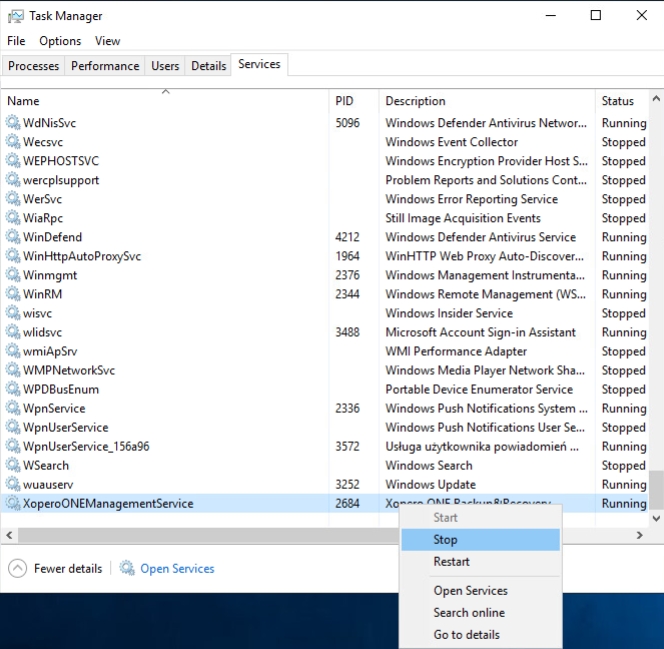
Task: Click the gear icon beside WpnService
Action: [13, 409]
